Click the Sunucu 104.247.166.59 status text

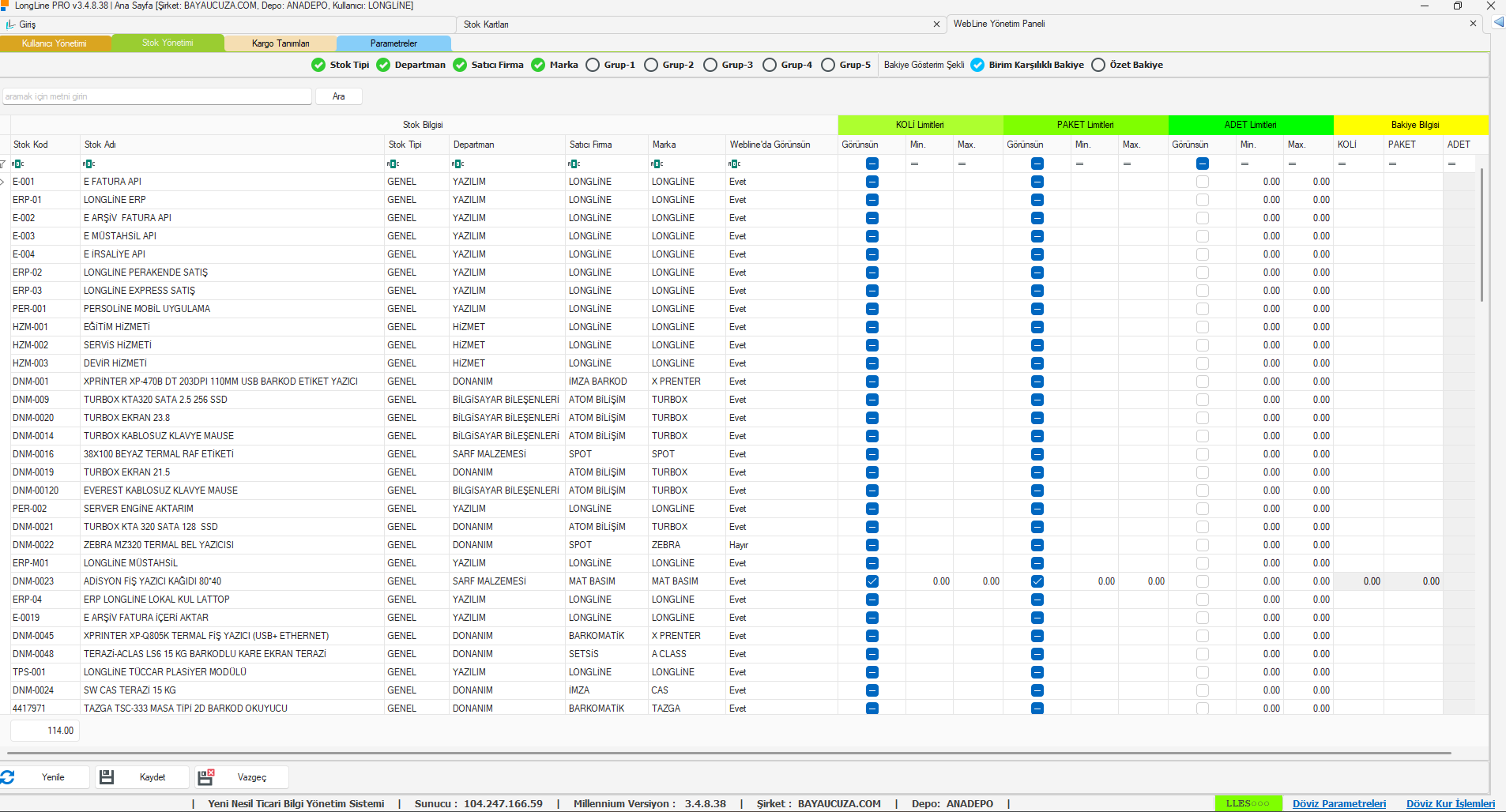479,803
